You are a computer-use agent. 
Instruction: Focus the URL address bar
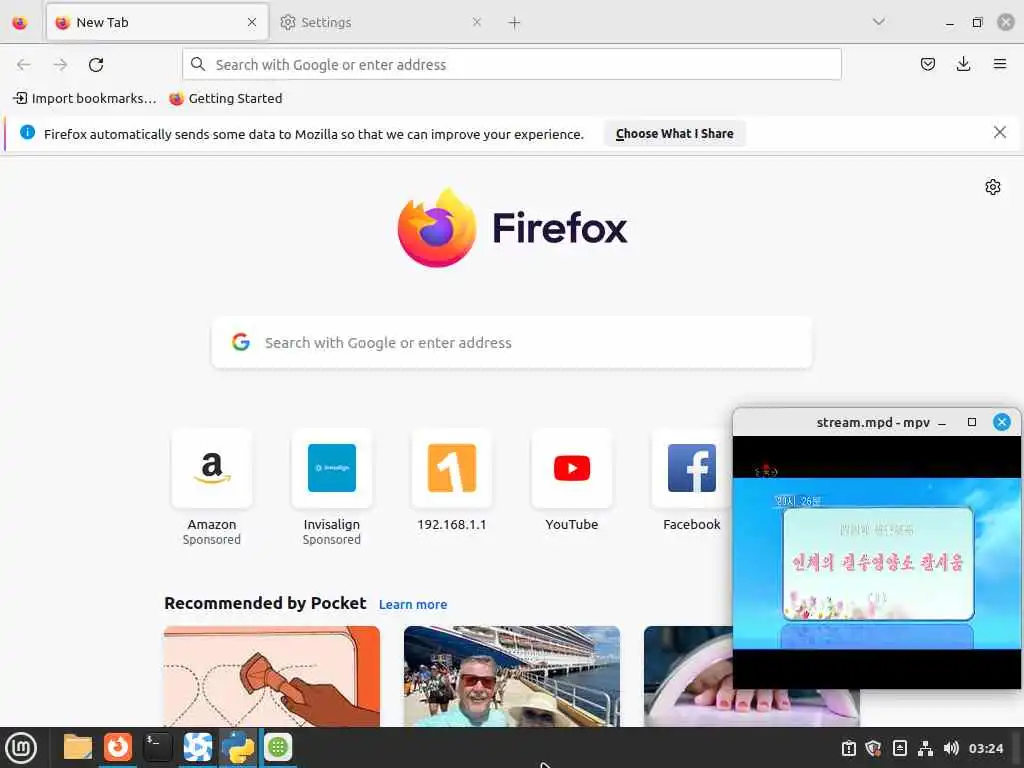click(512, 65)
